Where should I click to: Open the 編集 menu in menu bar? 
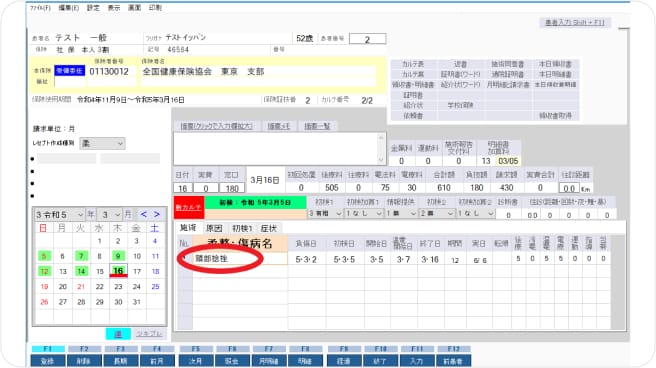[x=69, y=8]
